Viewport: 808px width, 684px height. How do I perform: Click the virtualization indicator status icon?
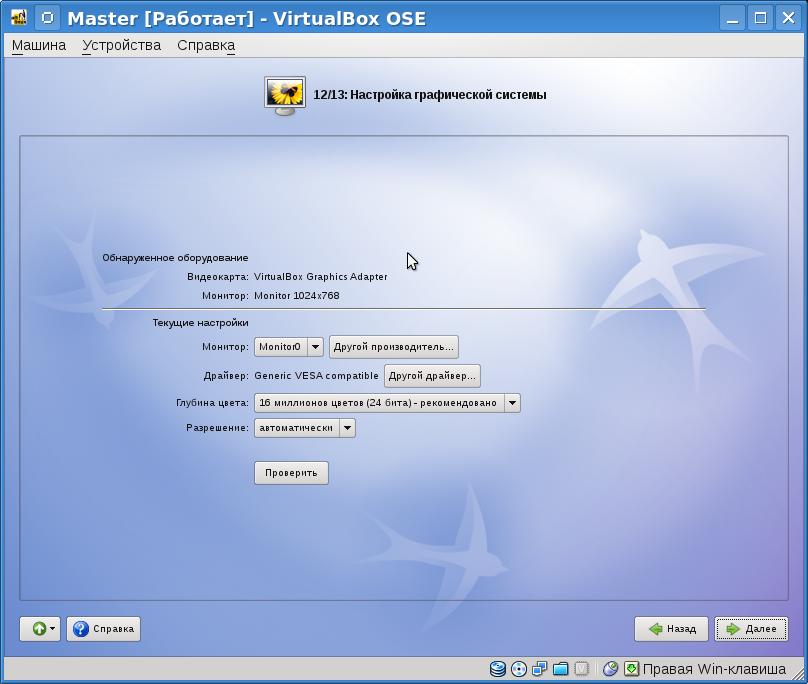pyautogui.click(x=582, y=669)
